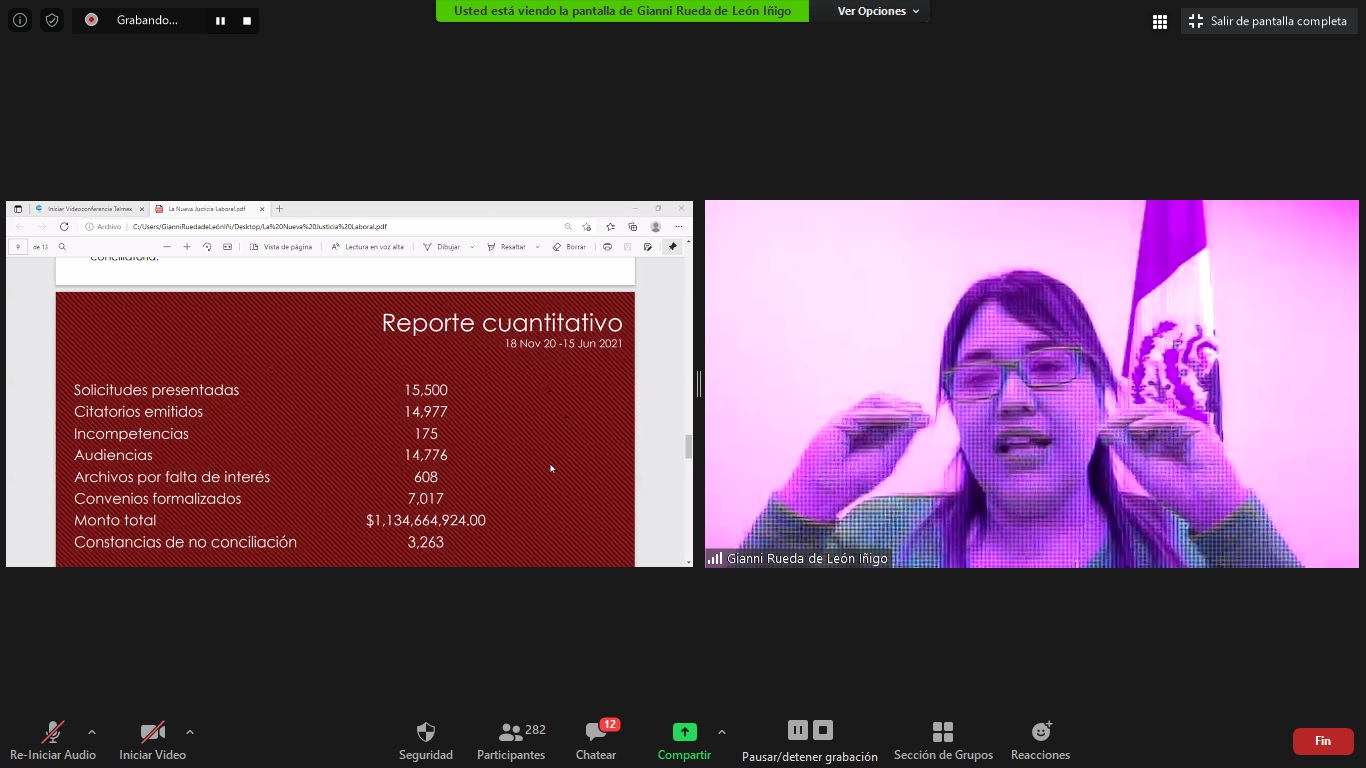Open the browser Favorites list icon
This screenshot has height=768, width=1366.
point(610,227)
